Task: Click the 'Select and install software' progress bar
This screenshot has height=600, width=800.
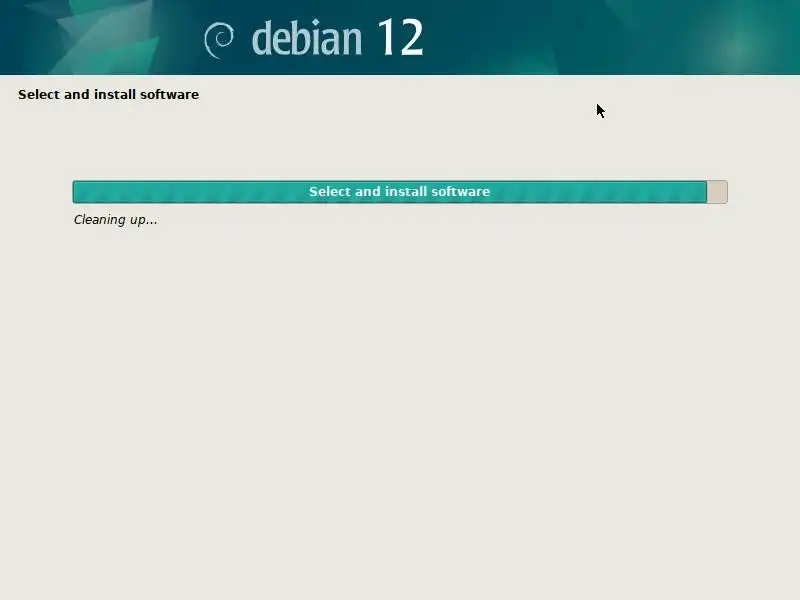Action: point(400,192)
